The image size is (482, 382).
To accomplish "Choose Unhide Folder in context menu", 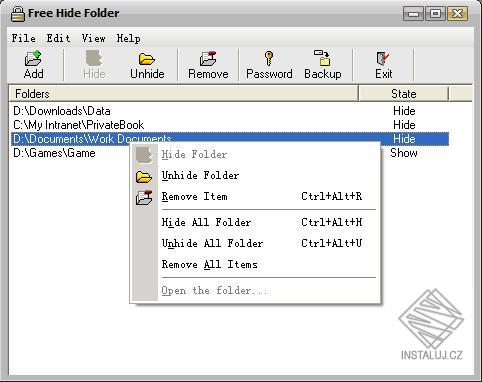I will pos(255,176).
